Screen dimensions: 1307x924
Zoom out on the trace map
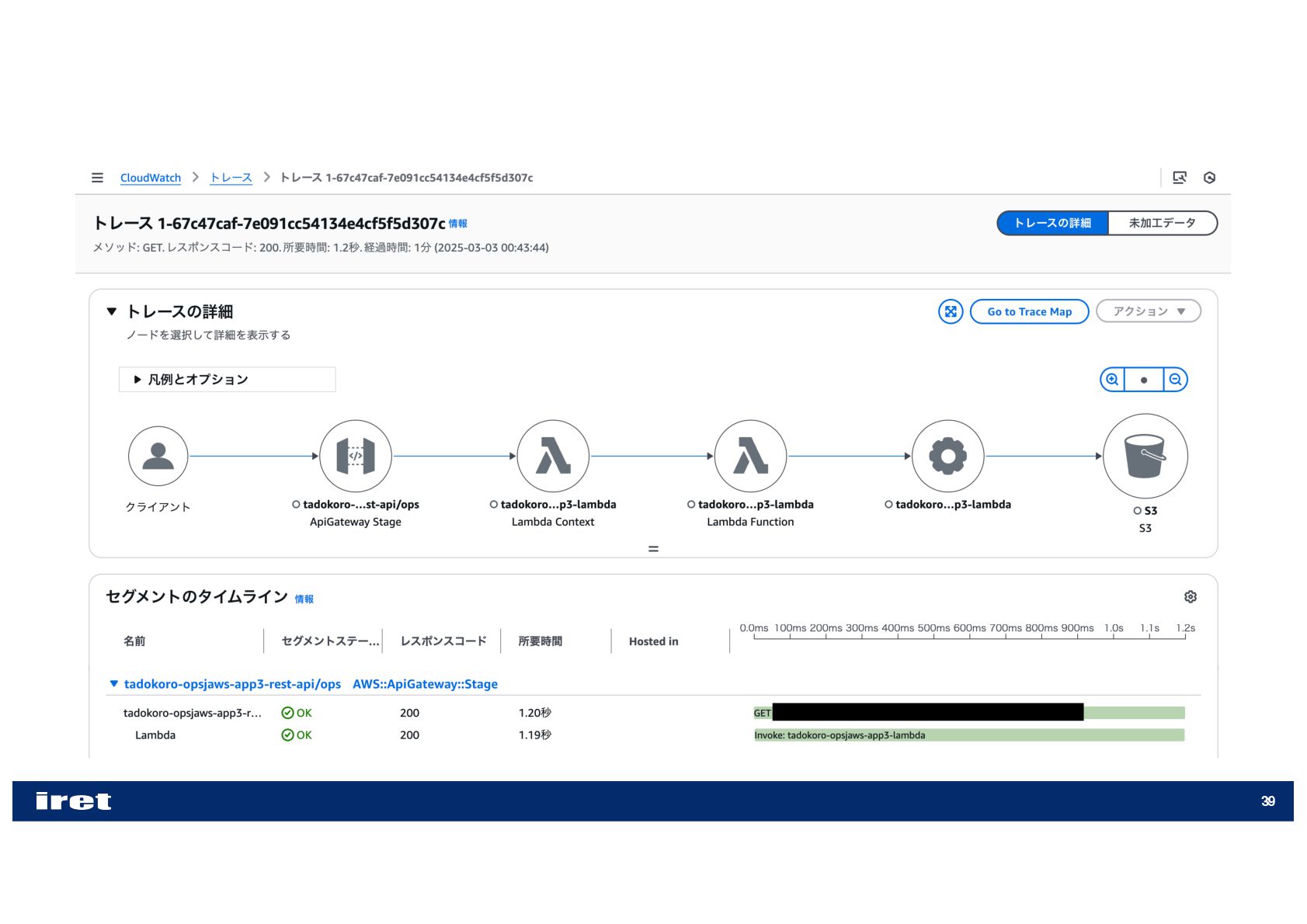click(1175, 380)
